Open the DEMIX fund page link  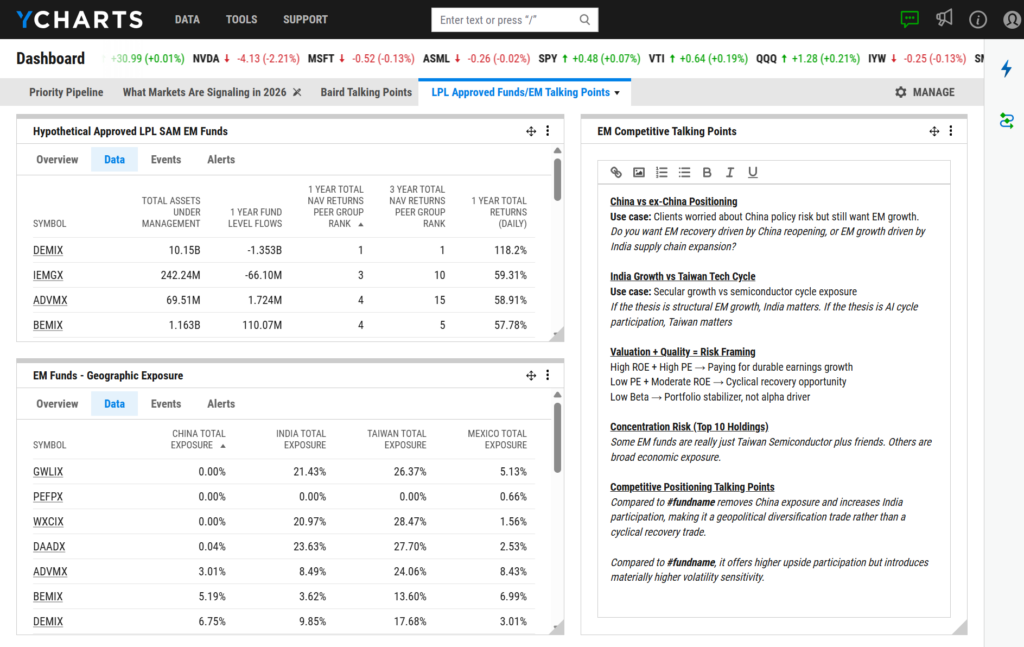click(49, 249)
